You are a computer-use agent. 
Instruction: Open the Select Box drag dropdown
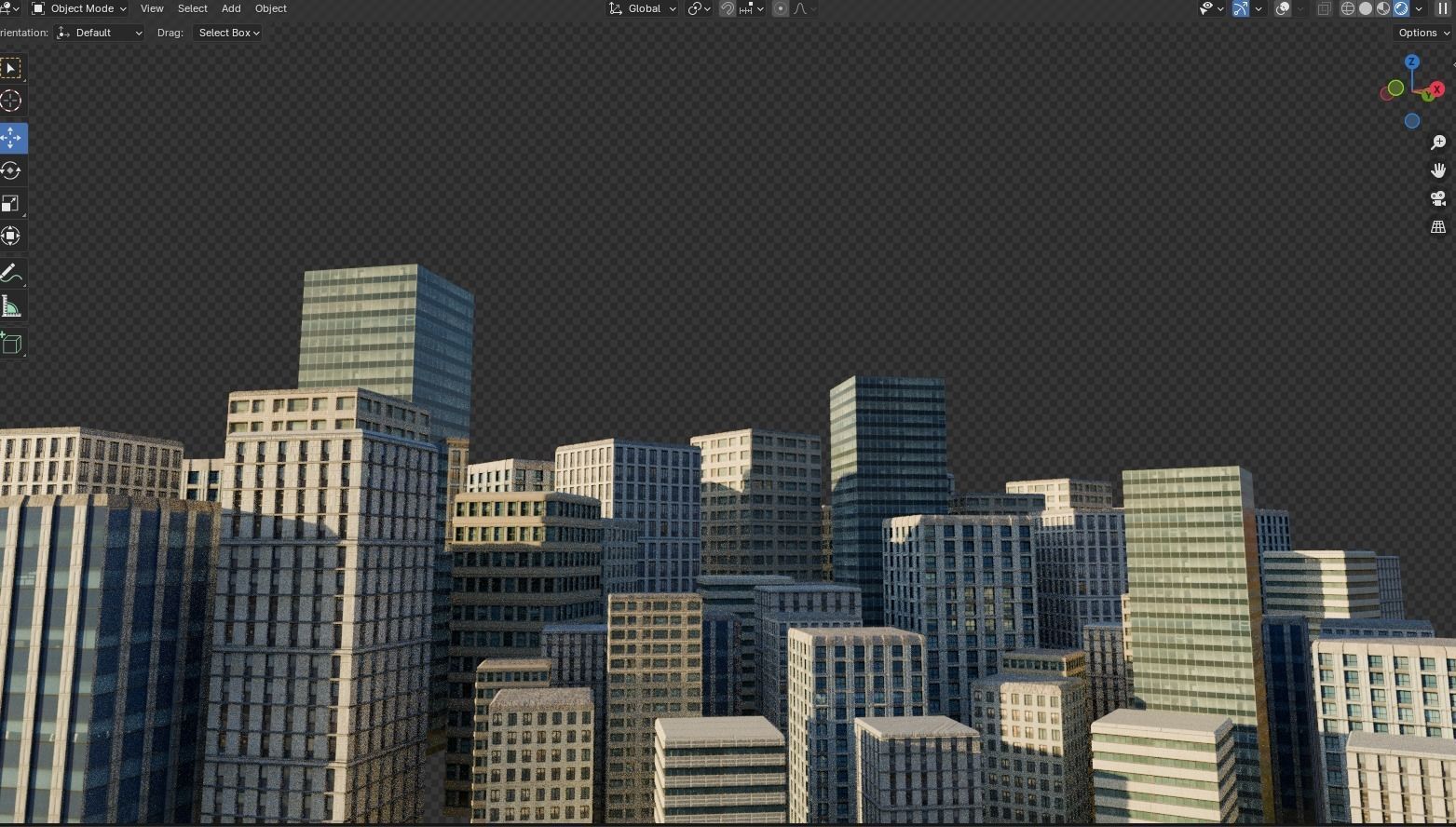(x=228, y=33)
